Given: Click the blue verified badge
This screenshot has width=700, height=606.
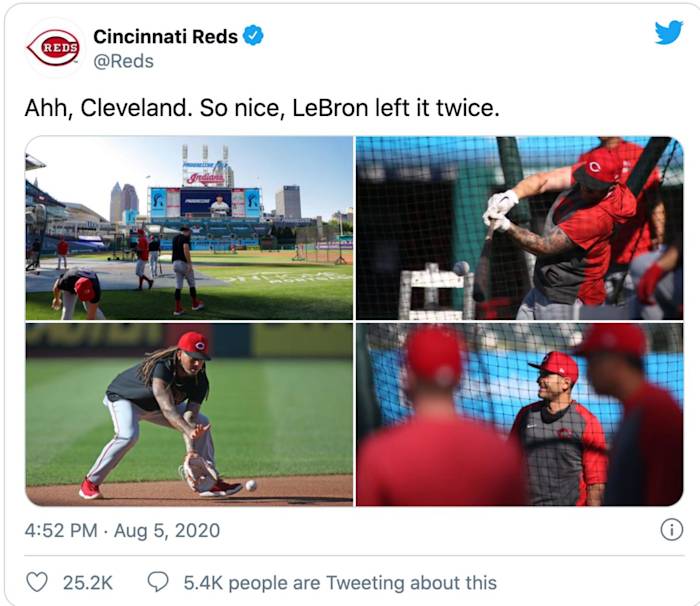Looking at the screenshot, I should click(x=254, y=36).
